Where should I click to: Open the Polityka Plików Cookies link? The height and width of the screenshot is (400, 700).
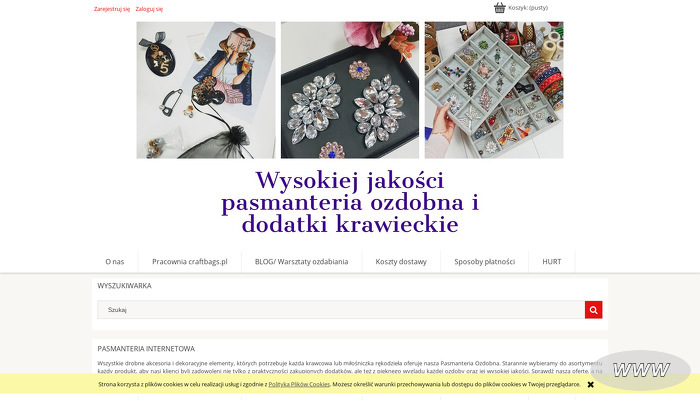(x=299, y=384)
